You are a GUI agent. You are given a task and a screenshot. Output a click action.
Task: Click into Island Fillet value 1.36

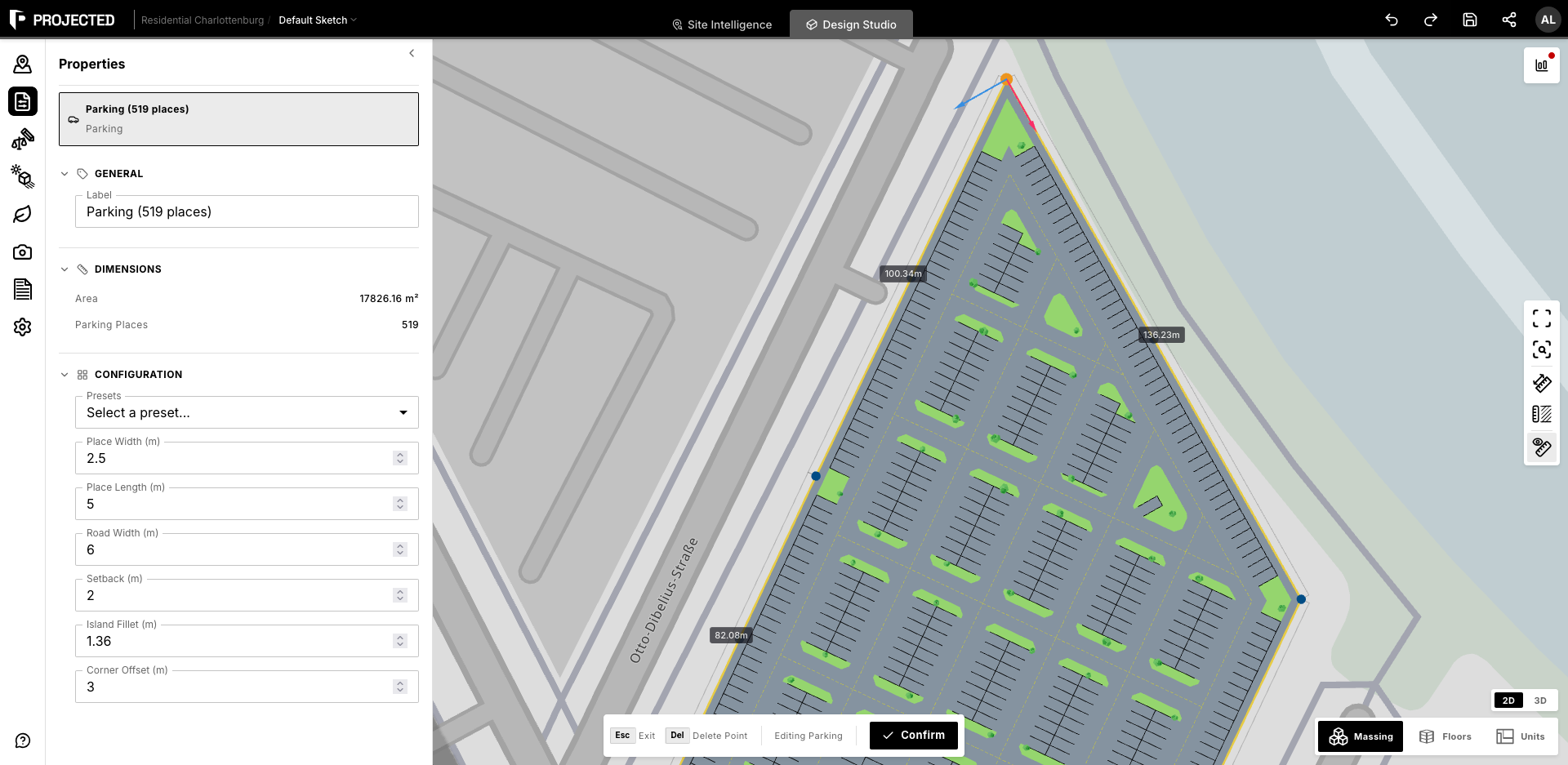coord(99,641)
